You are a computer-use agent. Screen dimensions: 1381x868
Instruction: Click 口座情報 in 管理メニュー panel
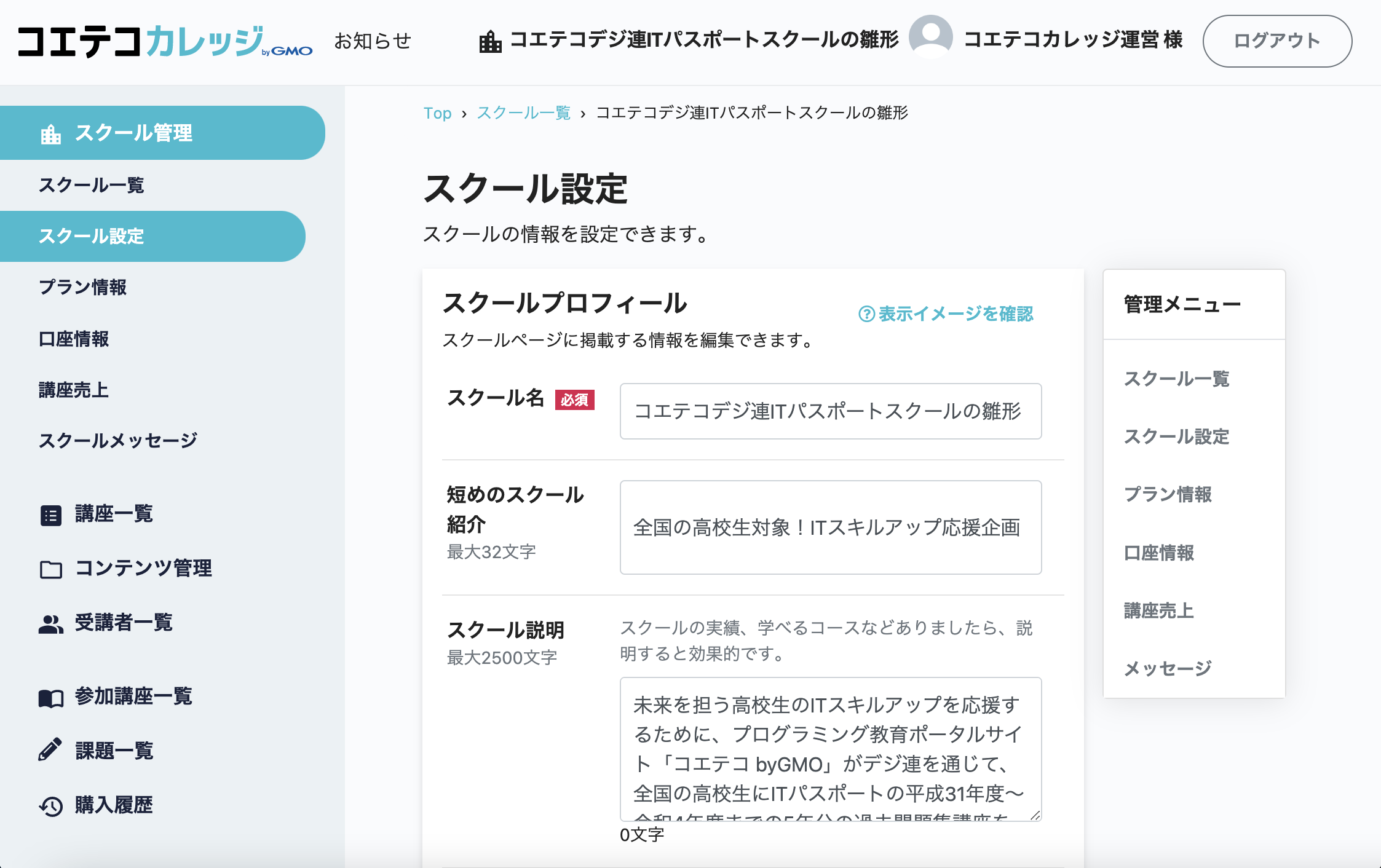1159,553
